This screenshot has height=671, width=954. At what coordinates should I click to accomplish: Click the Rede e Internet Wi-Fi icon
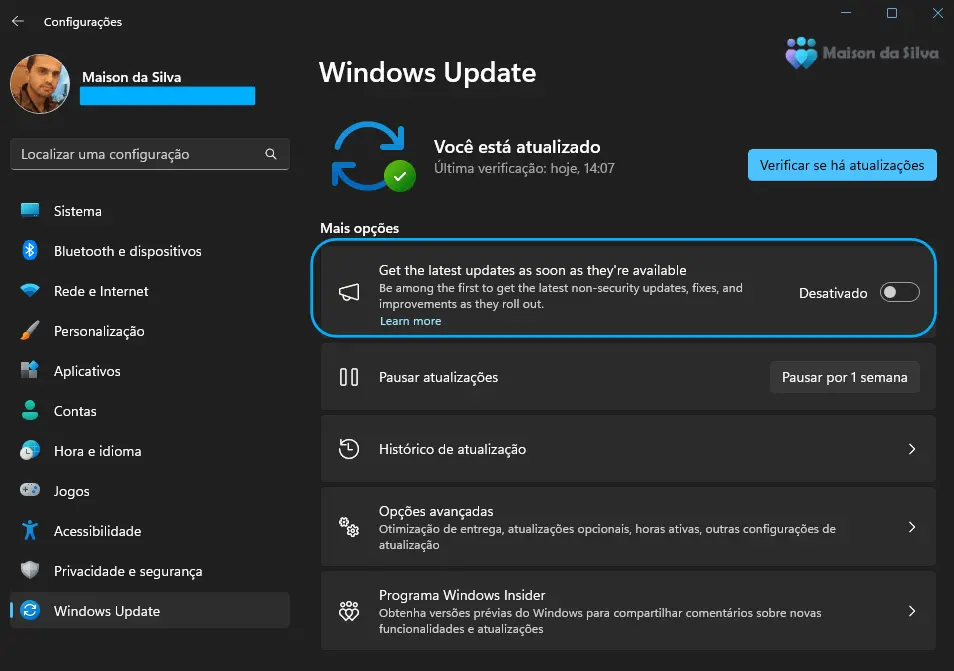(x=30, y=291)
